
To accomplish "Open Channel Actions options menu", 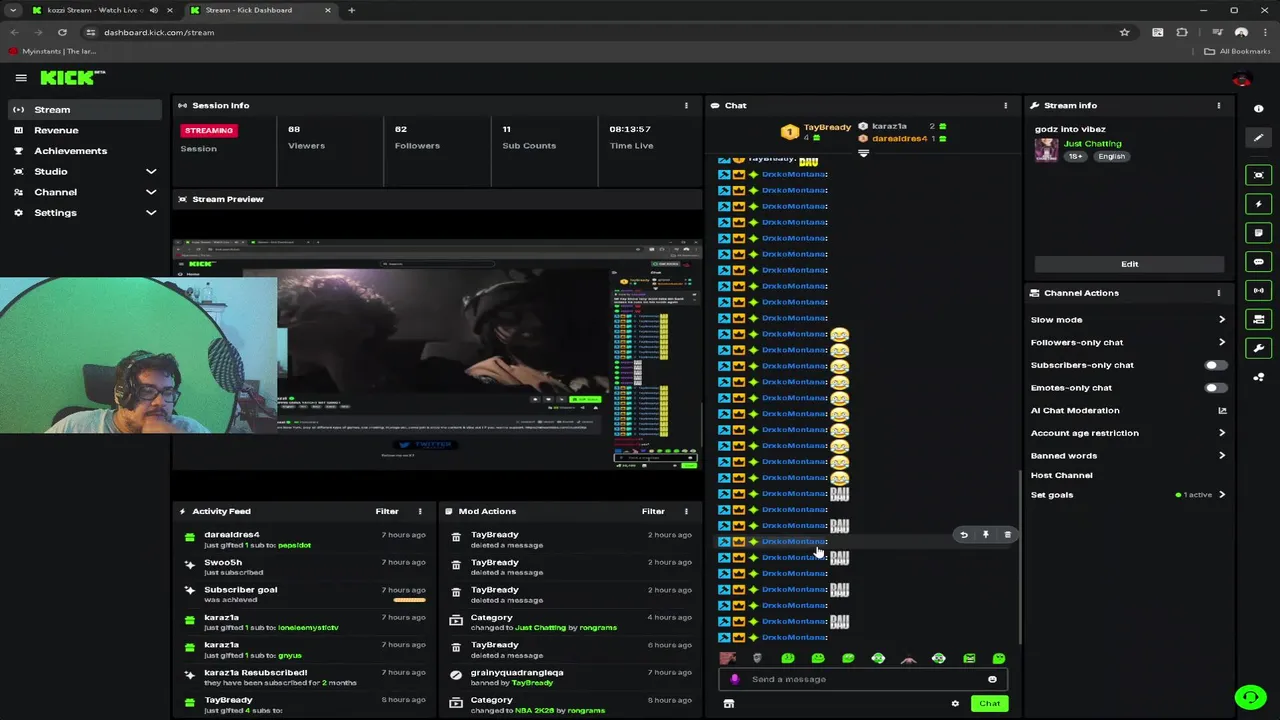I will click(x=1219, y=293).
